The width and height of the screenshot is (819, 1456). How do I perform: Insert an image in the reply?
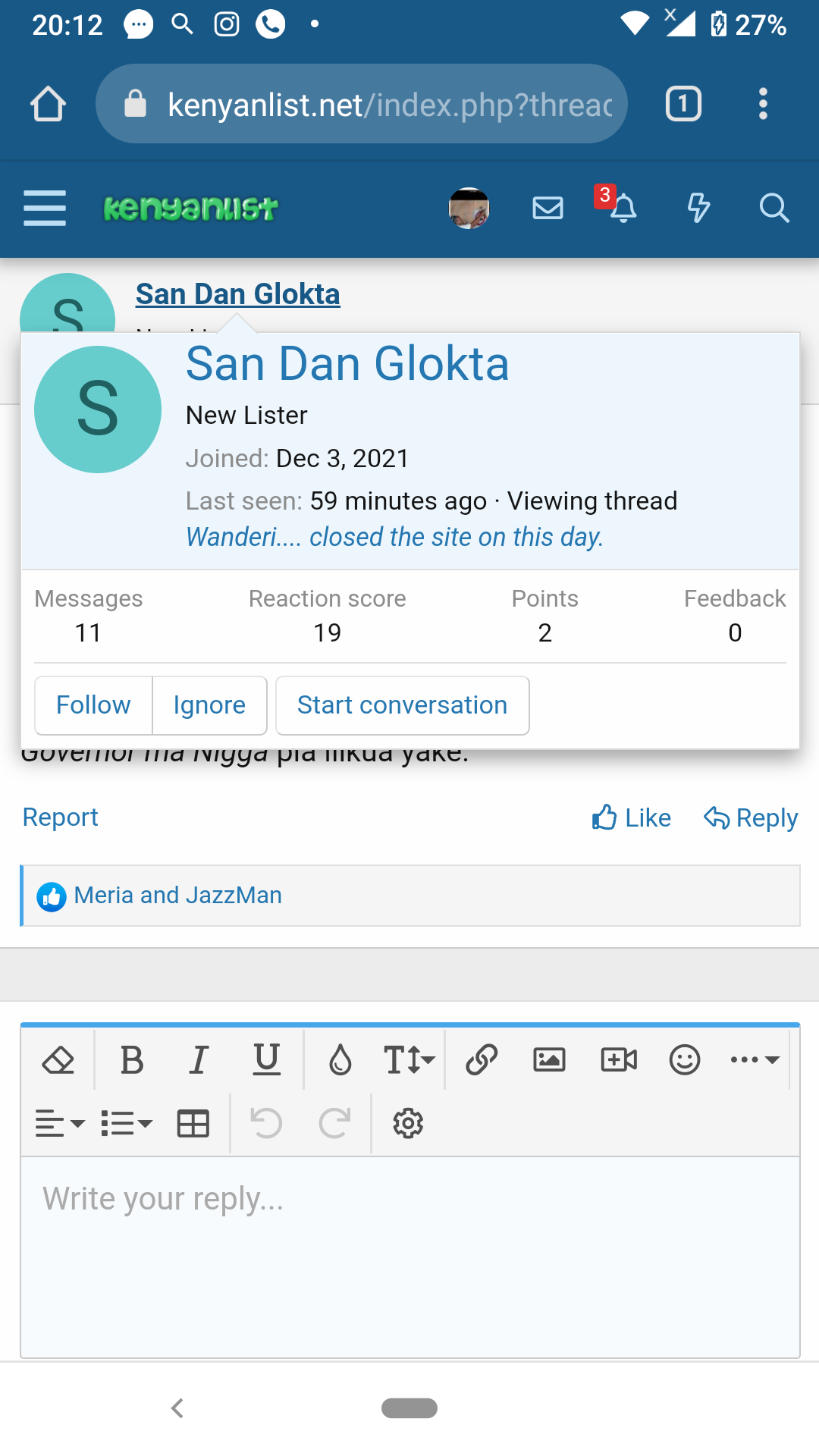pos(549,1059)
